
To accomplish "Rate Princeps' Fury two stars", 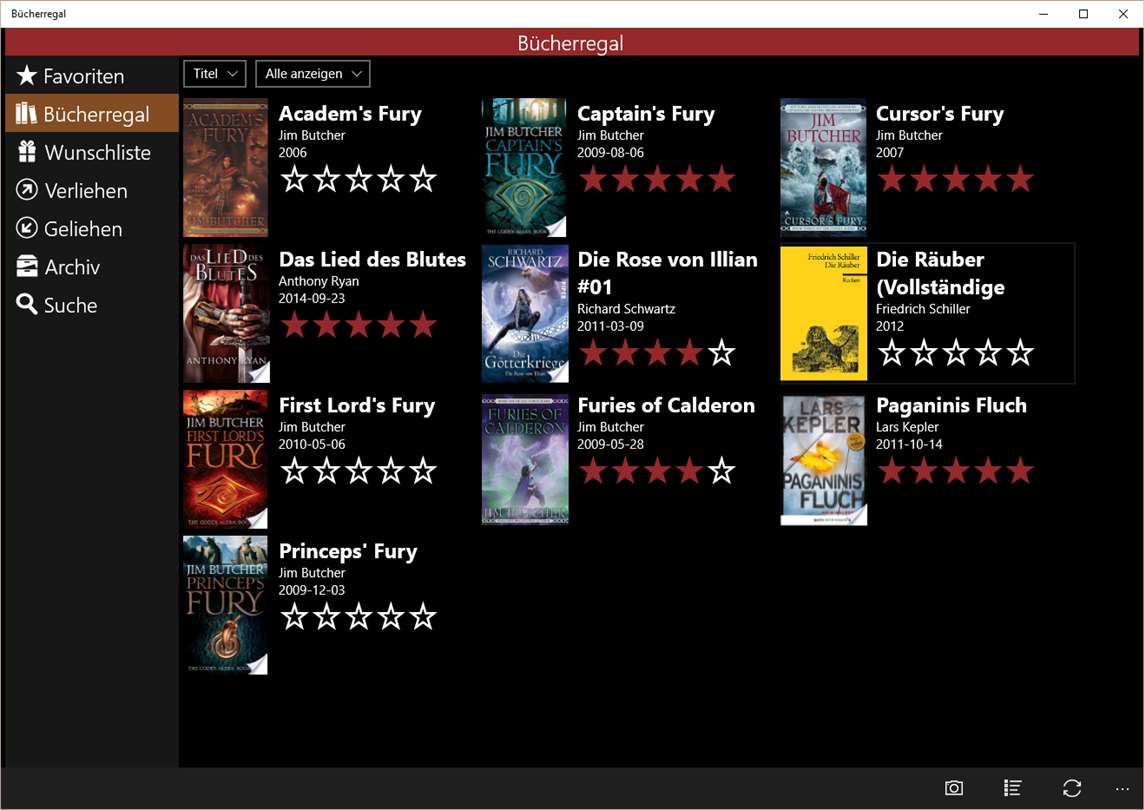I will point(326,617).
